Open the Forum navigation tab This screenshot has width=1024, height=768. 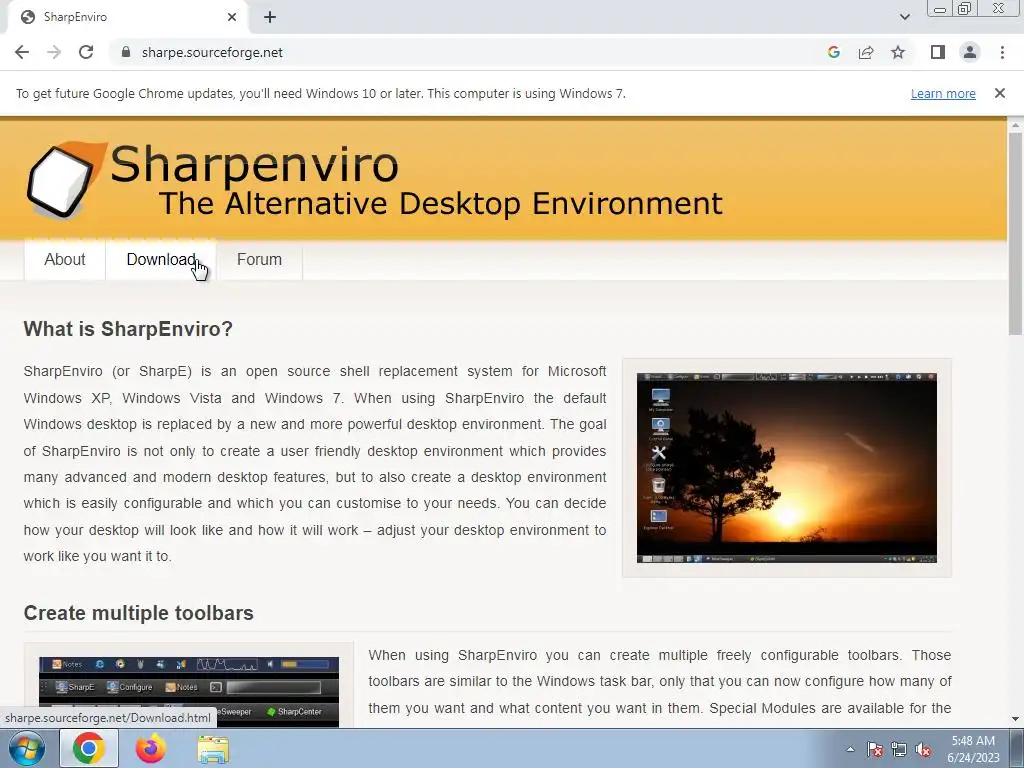[x=259, y=259]
